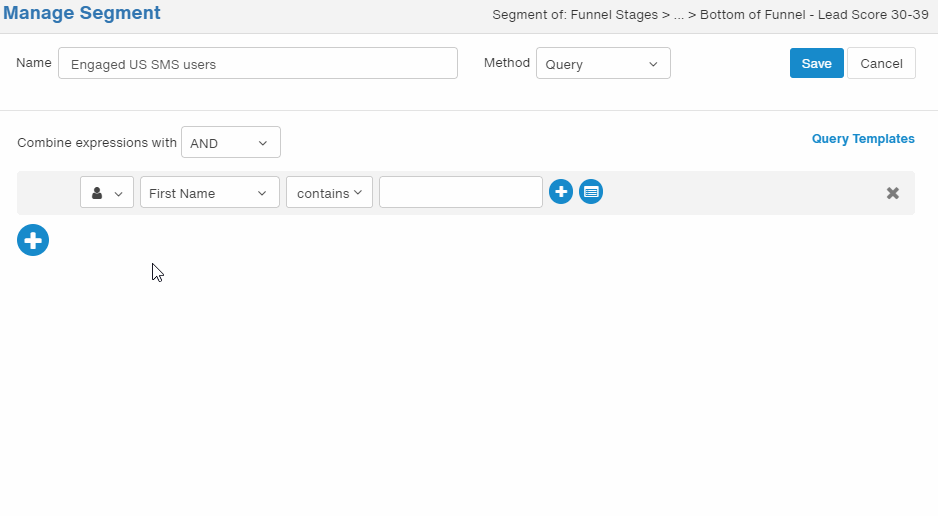
Task: Open the First Name field dropdown
Action: tap(210, 192)
